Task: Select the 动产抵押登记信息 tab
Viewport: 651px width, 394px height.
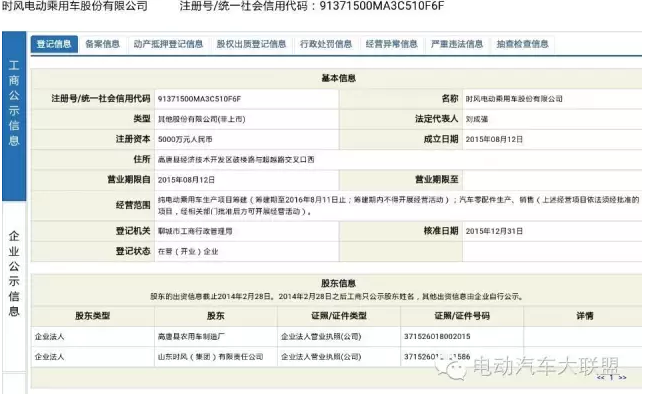Action: coord(168,44)
